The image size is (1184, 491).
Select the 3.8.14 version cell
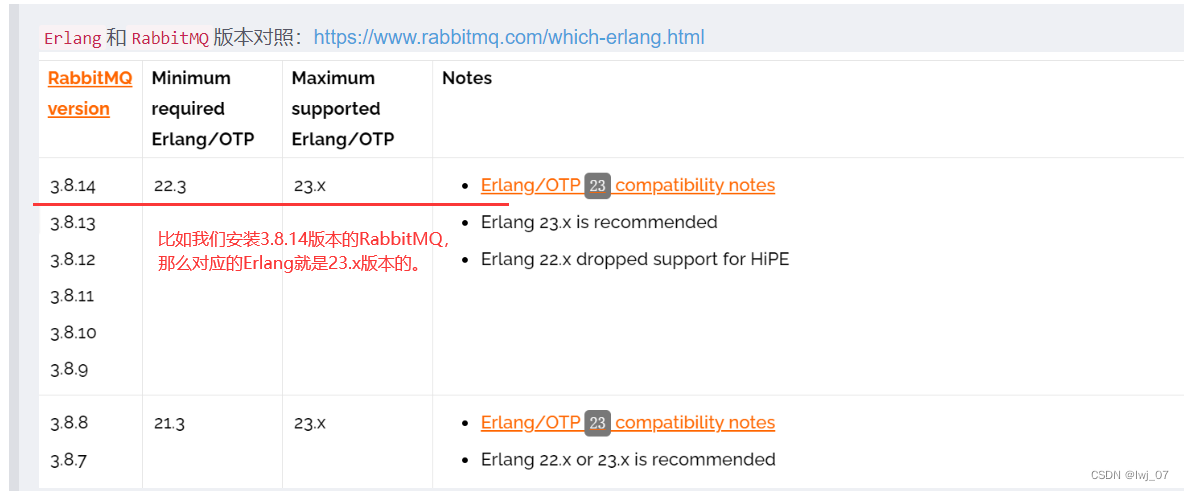point(73,187)
